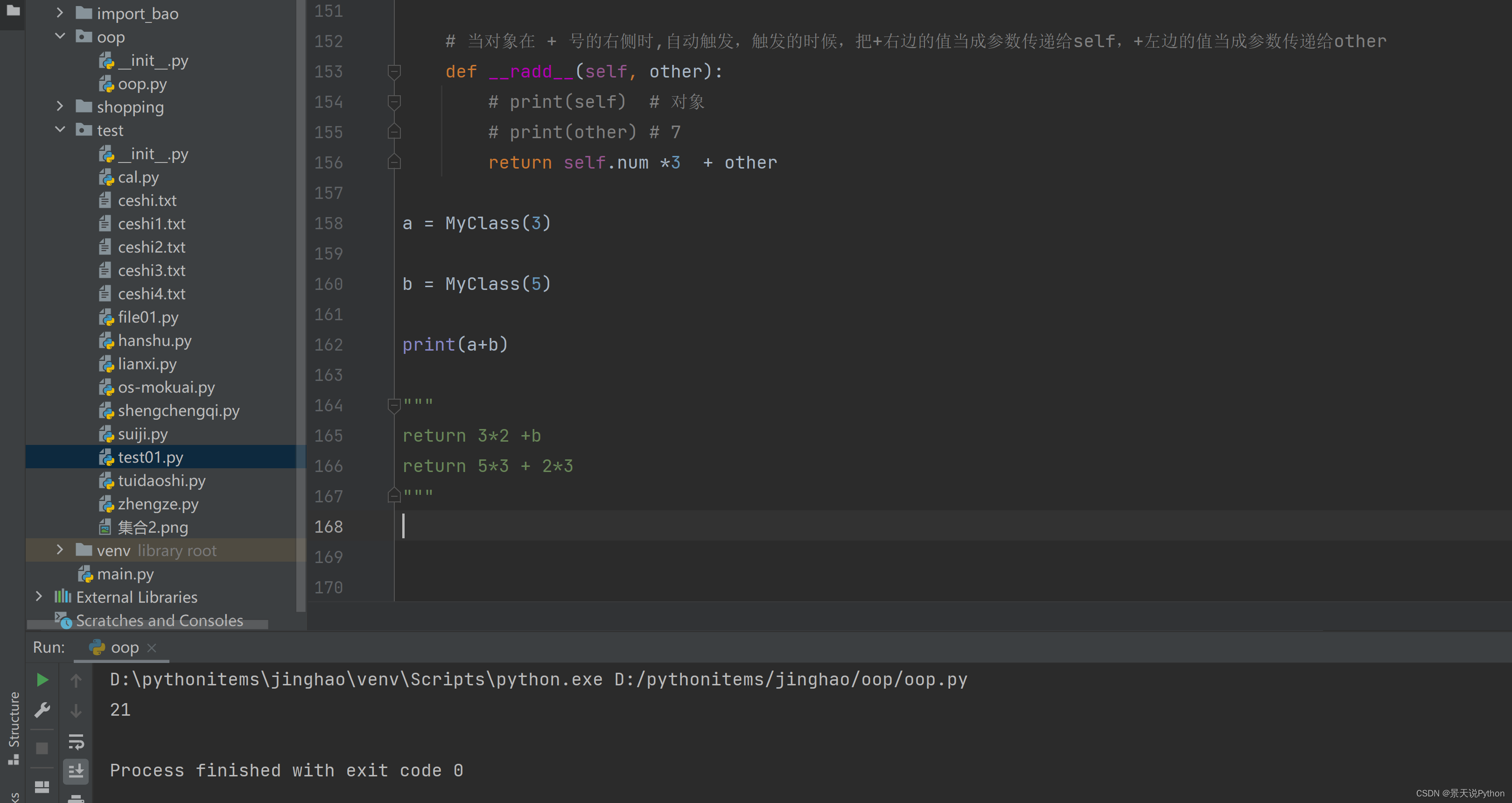Click line number 158 in gutter
Viewport: 1512px width, 803px height.
(x=328, y=224)
